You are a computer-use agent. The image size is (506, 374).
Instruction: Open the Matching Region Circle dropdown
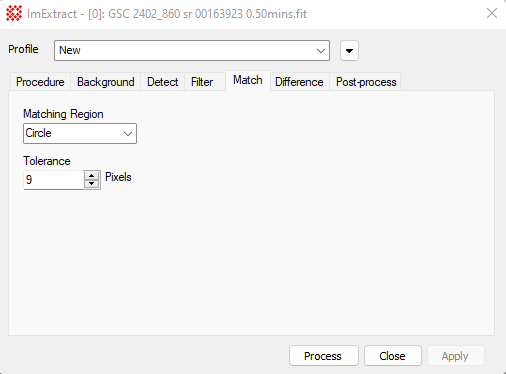pos(80,133)
